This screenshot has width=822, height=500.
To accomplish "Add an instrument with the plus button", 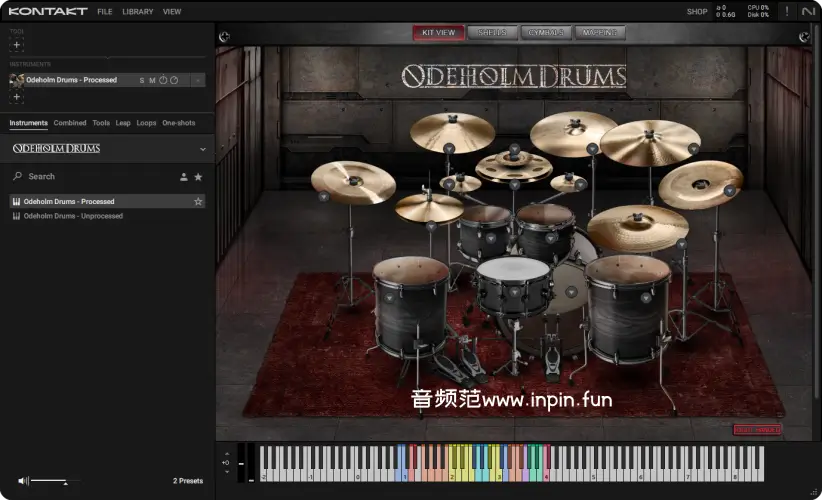I will 16,97.
